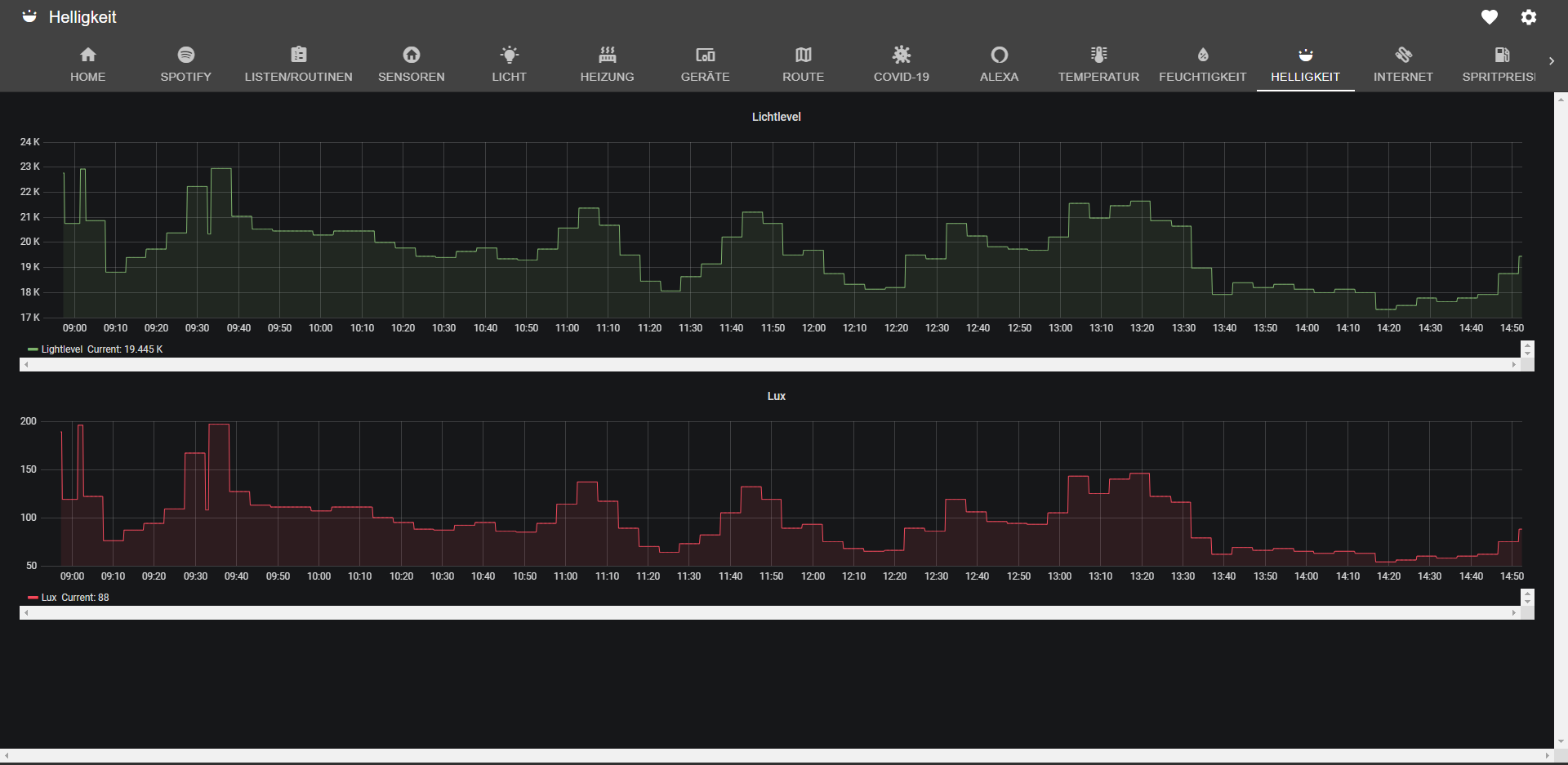The image size is (1568, 765).
Task: Select the Feuchtigkeit water drop icon
Action: tap(1203, 55)
